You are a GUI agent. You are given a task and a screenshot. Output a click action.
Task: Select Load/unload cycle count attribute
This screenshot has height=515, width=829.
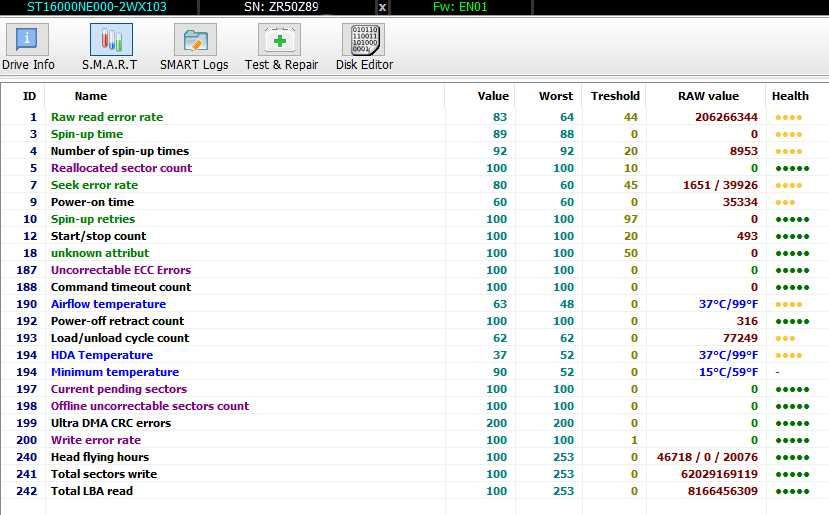pyautogui.click(x=119, y=338)
